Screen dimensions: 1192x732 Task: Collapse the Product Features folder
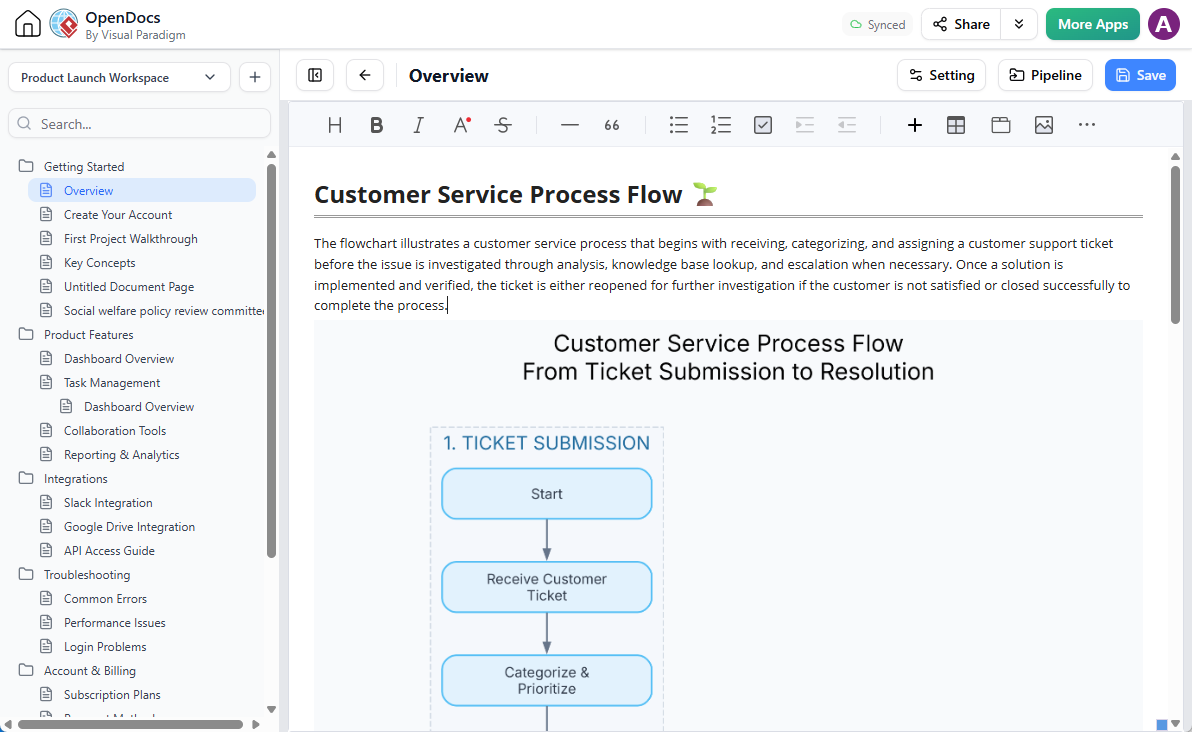point(27,334)
